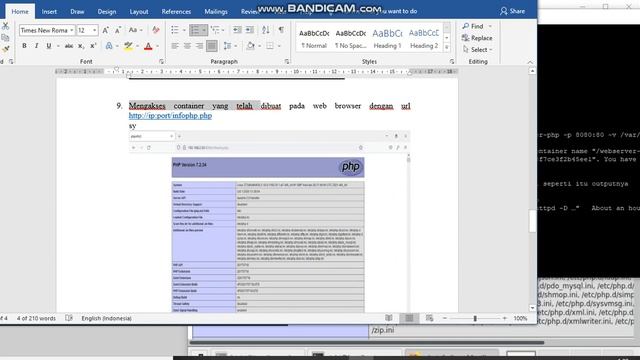Apply subscript formatting
The width and height of the screenshot is (640, 360).
click(81, 46)
